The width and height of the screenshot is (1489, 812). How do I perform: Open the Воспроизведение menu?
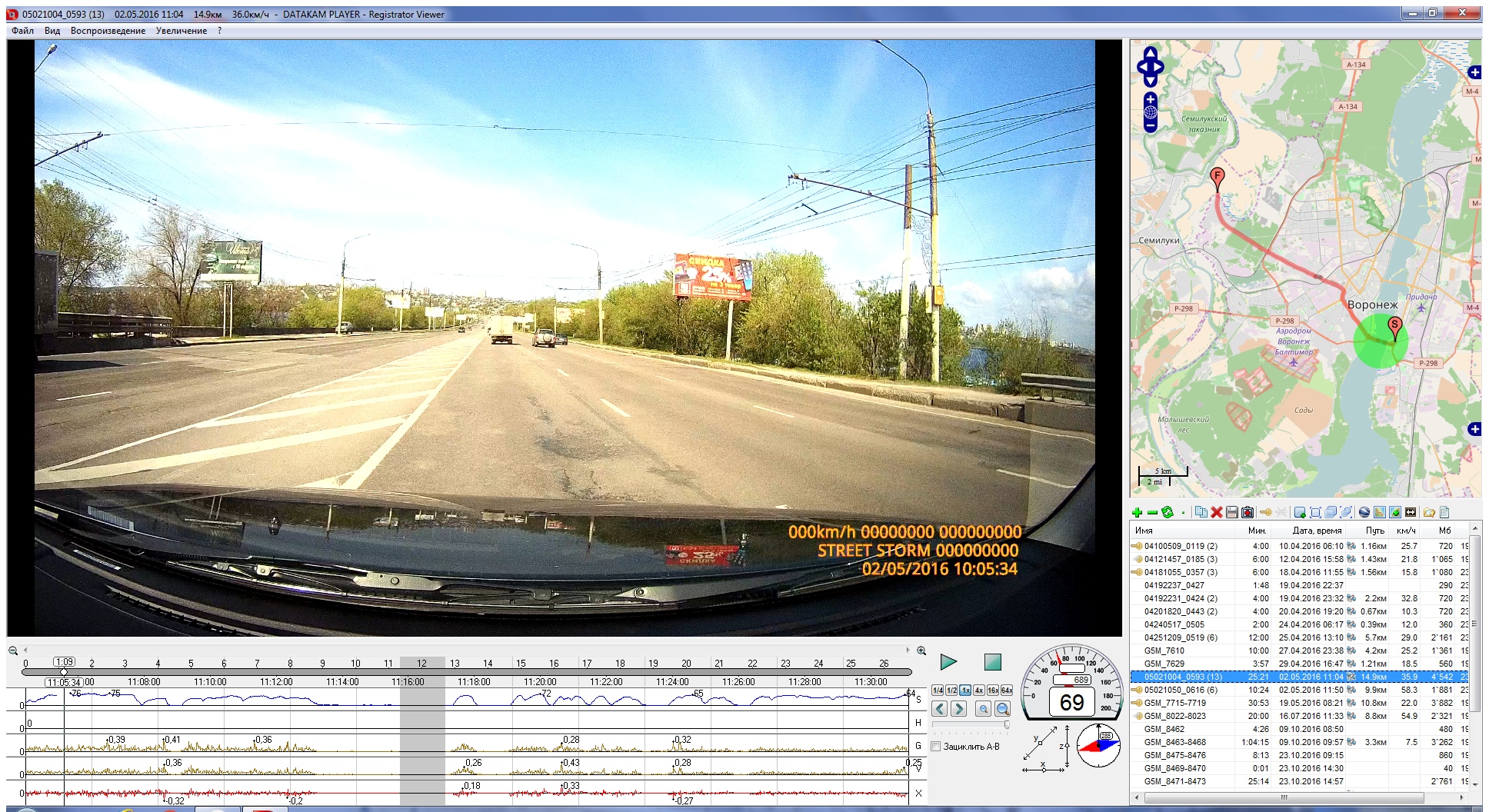point(108,31)
